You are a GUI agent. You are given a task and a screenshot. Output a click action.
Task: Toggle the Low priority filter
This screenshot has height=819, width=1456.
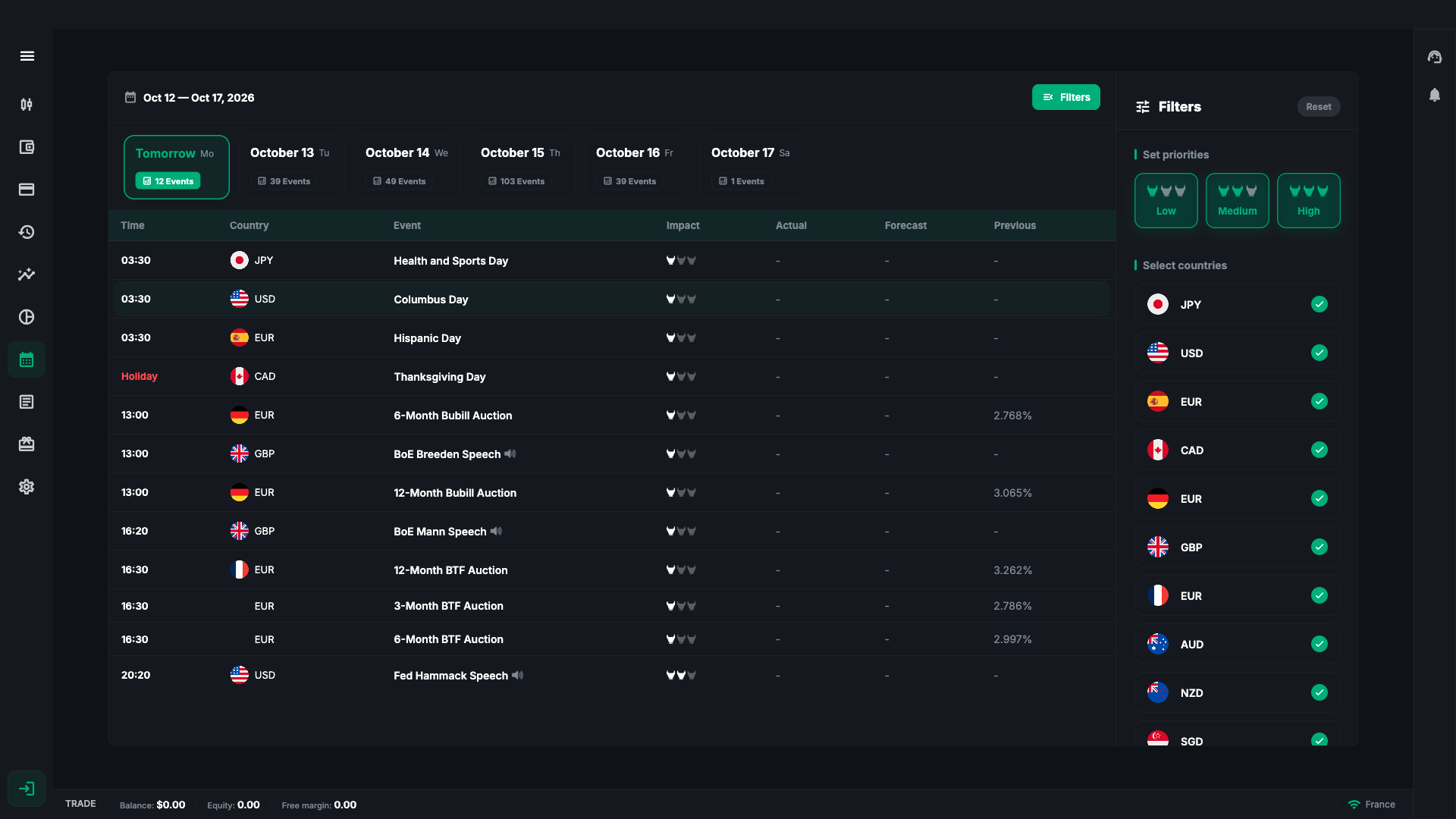(1166, 200)
